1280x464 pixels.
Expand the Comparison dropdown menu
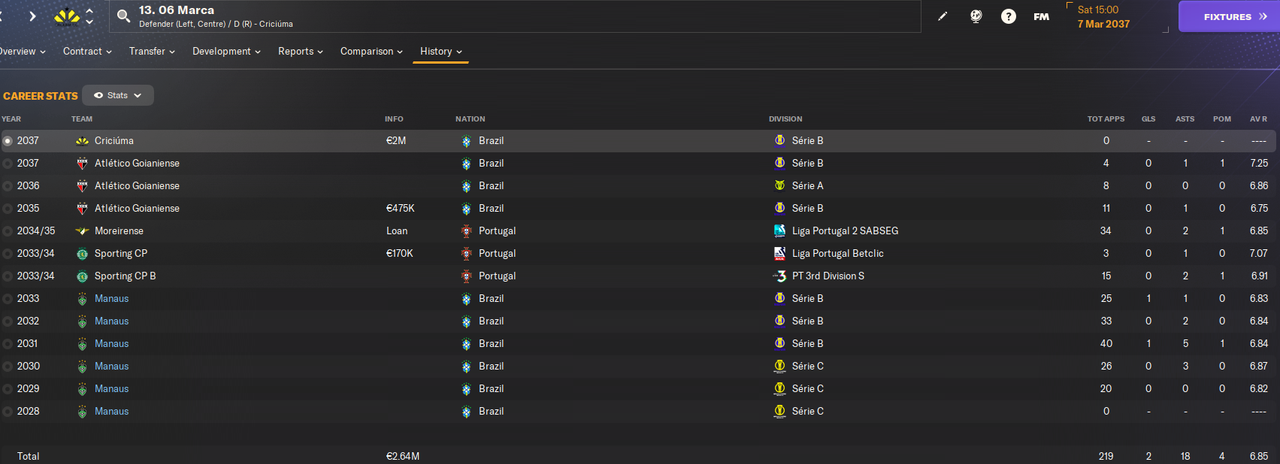click(372, 51)
